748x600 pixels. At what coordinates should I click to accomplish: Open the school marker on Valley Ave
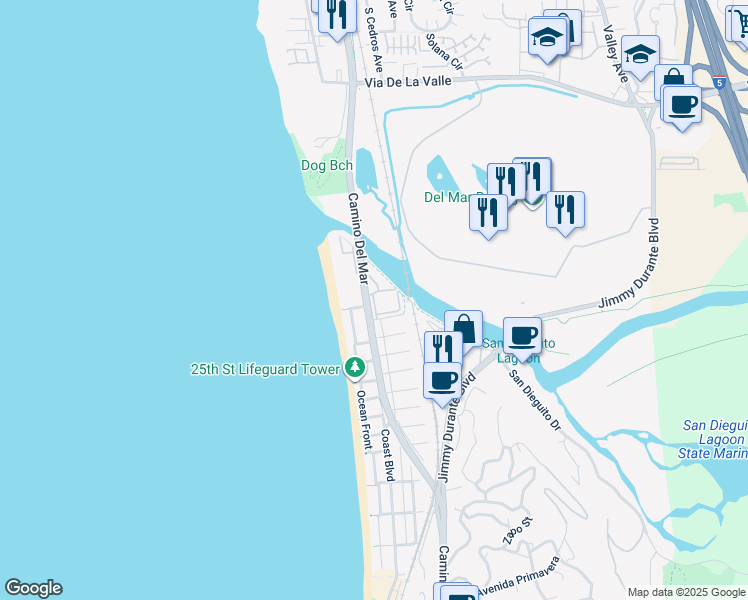click(x=640, y=55)
